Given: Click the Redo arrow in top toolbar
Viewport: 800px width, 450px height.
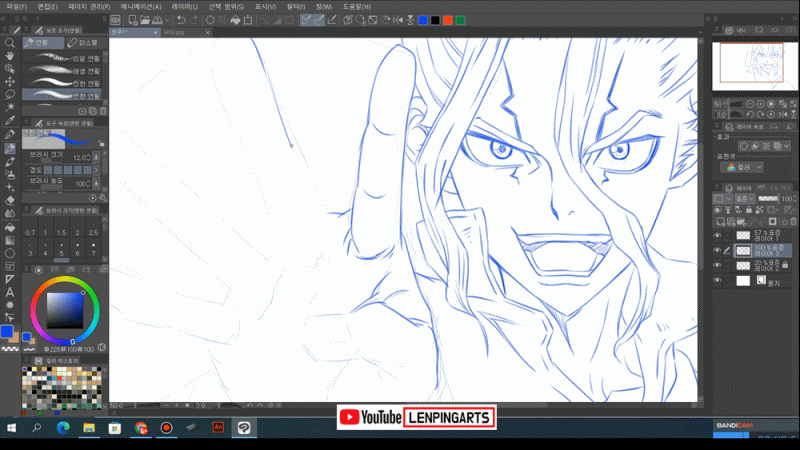Looking at the screenshot, I should (x=194, y=20).
